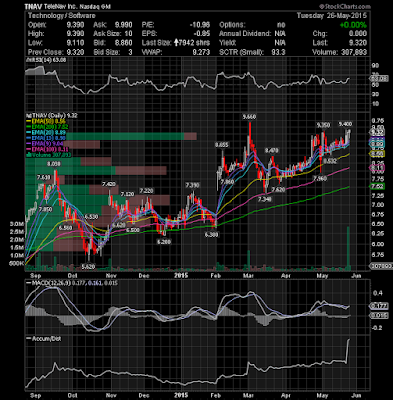The image size is (393, 400).
Task: Click the RSI(14) indicator label
Action: coord(46,60)
